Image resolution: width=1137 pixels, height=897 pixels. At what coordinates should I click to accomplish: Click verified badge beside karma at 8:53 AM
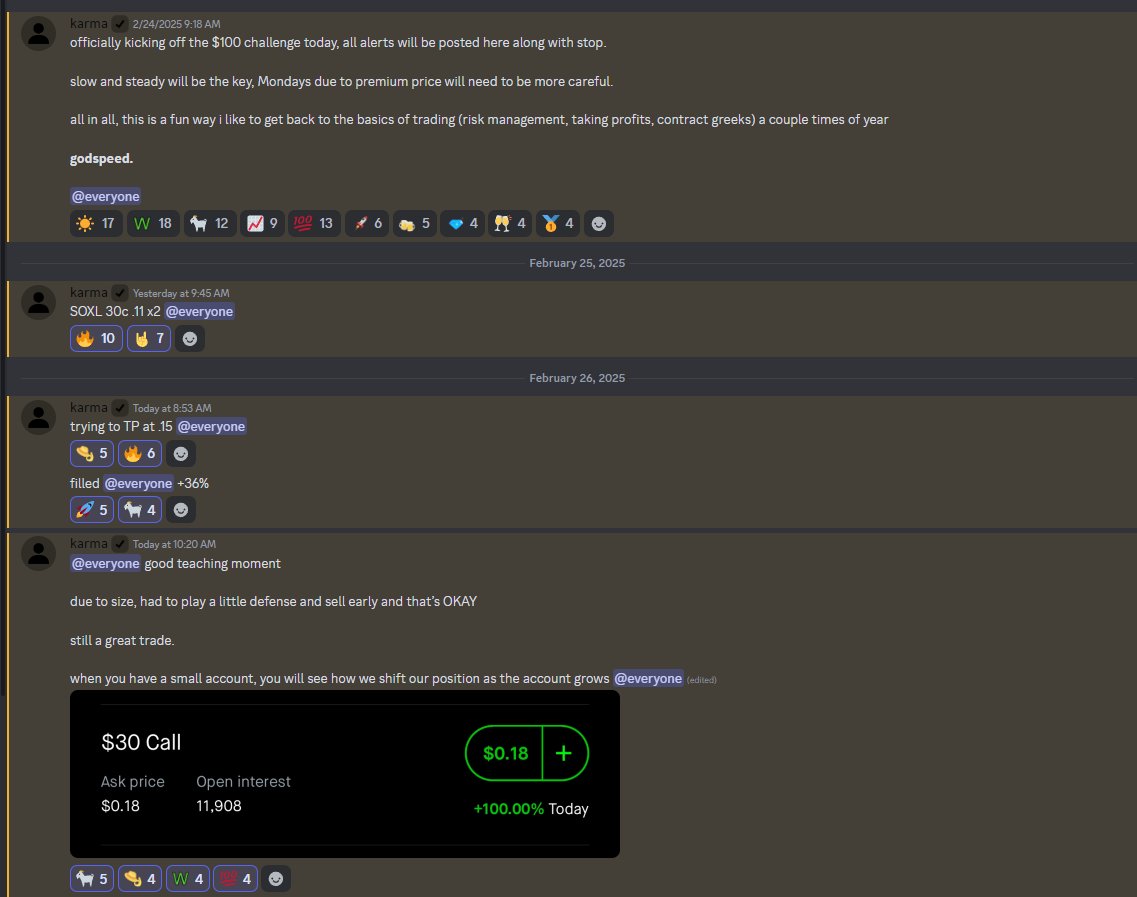coord(120,408)
